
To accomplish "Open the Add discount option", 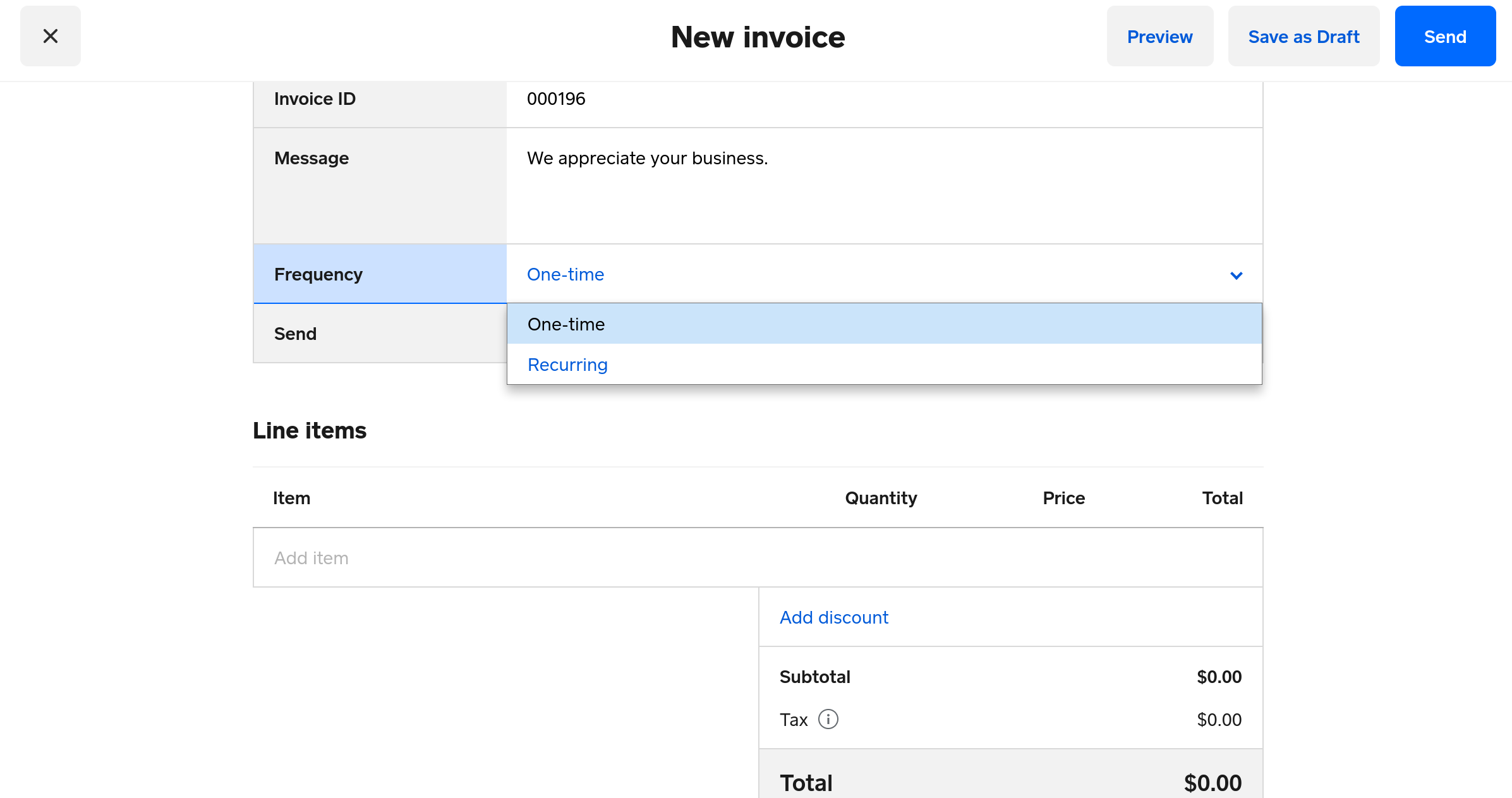I will 833,617.
